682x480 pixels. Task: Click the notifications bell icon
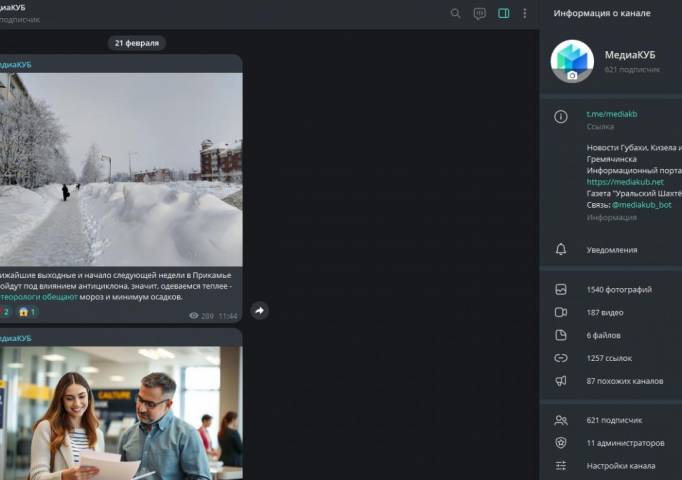click(561, 249)
